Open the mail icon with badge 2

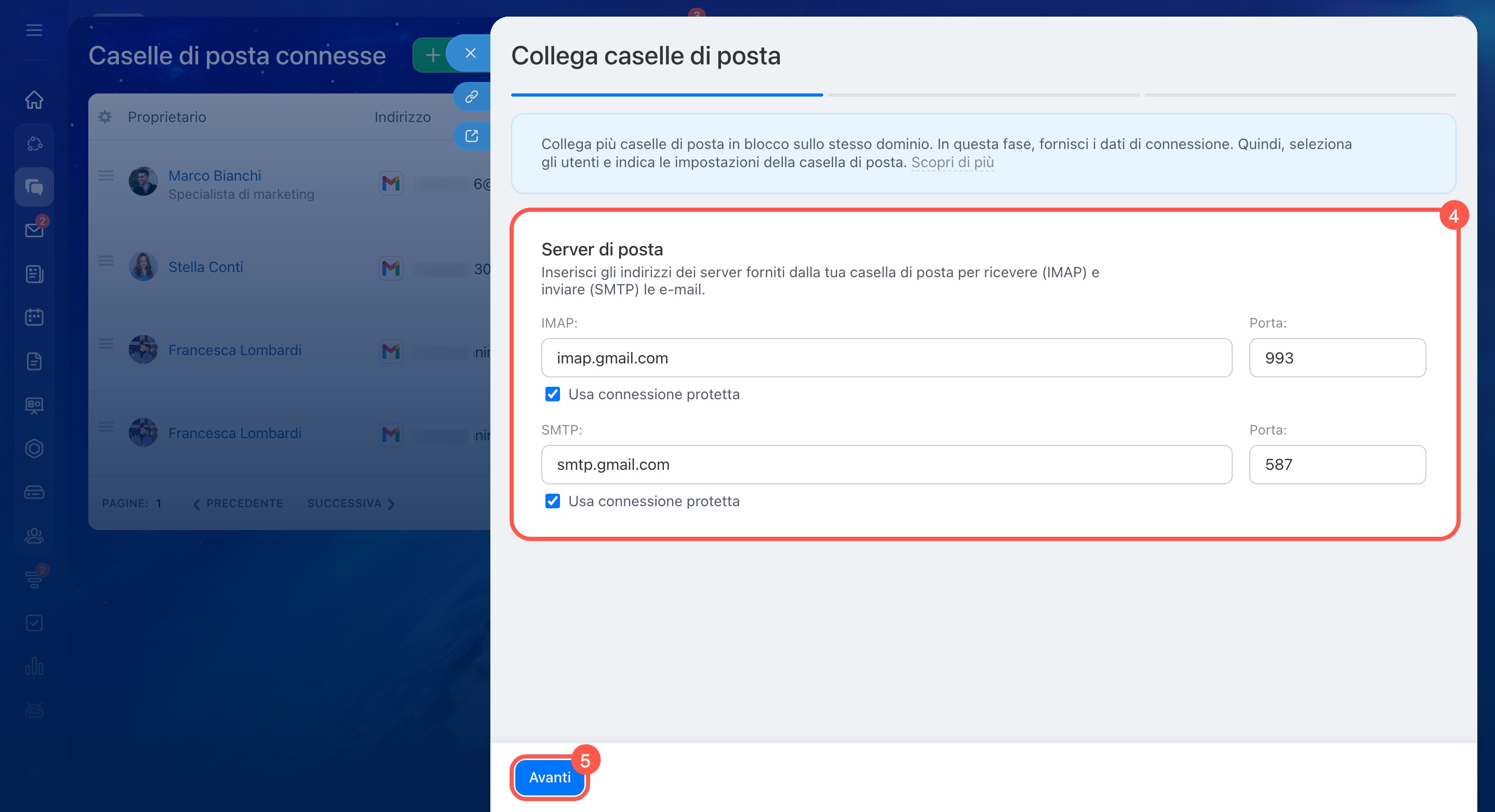tap(34, 231)
